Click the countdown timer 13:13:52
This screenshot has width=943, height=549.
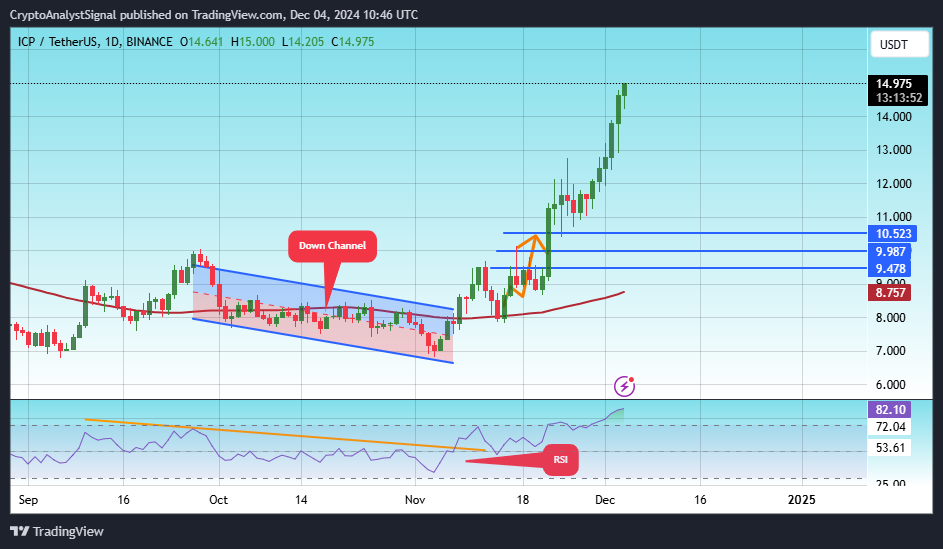pos(898,98)
